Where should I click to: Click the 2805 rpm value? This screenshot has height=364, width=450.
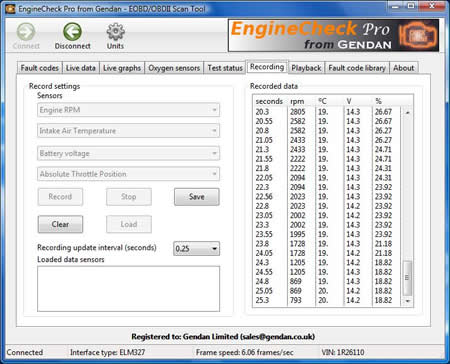pyautogui.click(x=297, y=112)
